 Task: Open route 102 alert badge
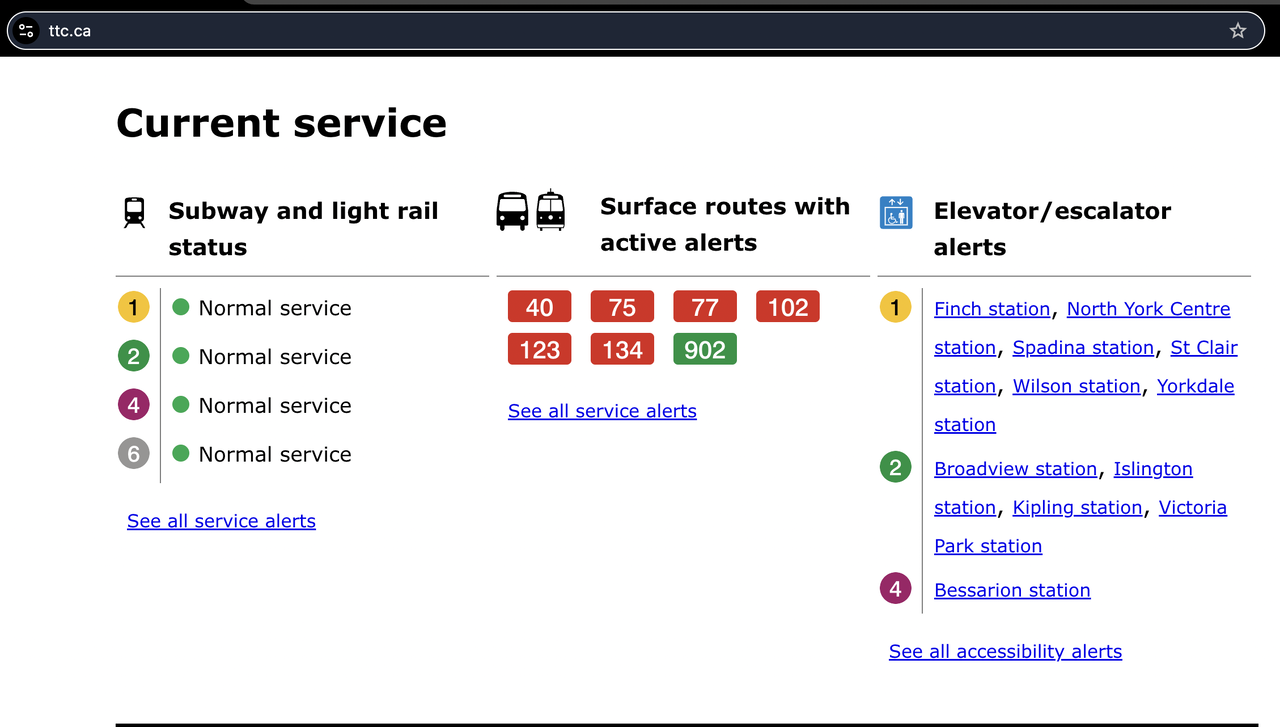pos(787,307)
